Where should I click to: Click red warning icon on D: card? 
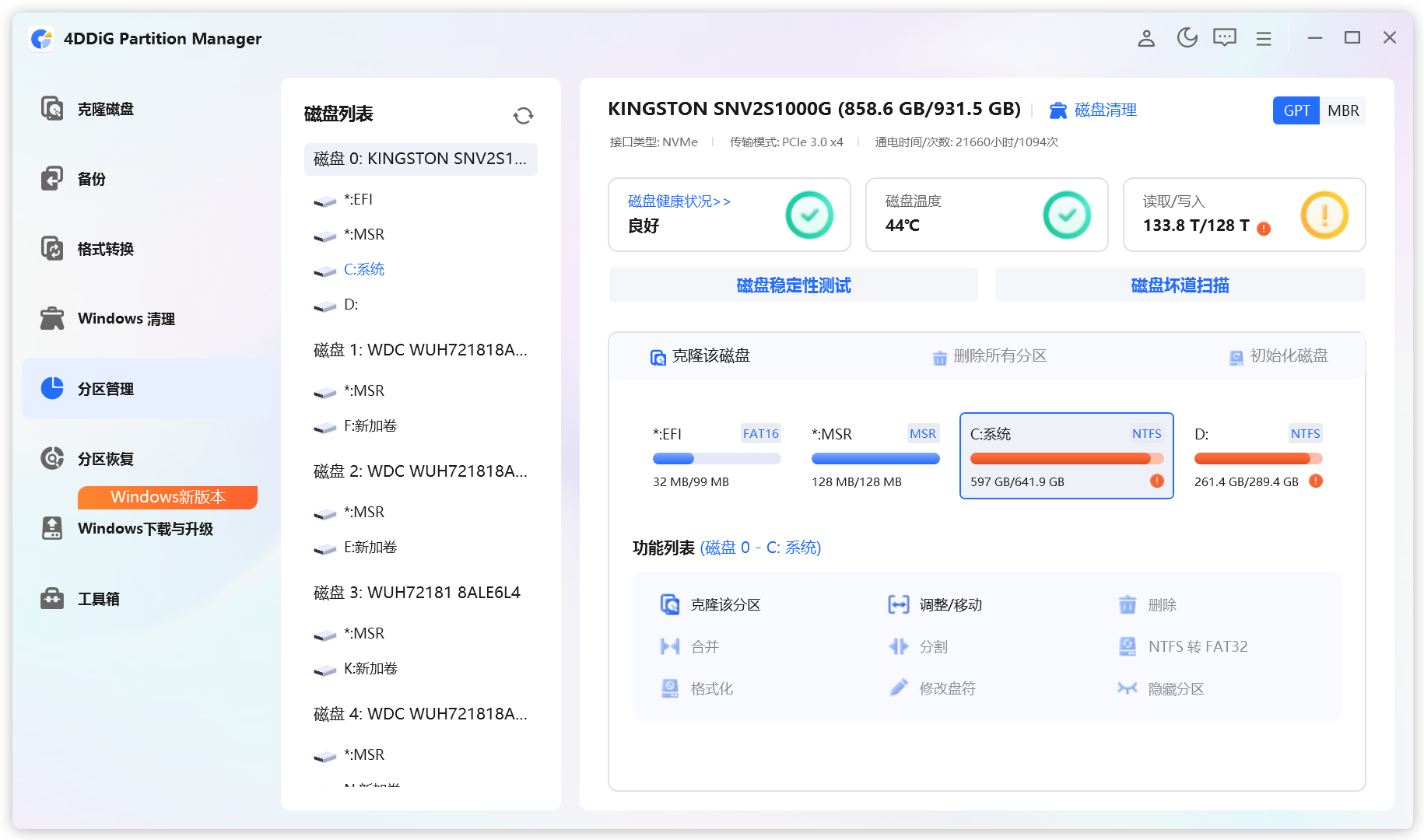tap(1316, 481)
